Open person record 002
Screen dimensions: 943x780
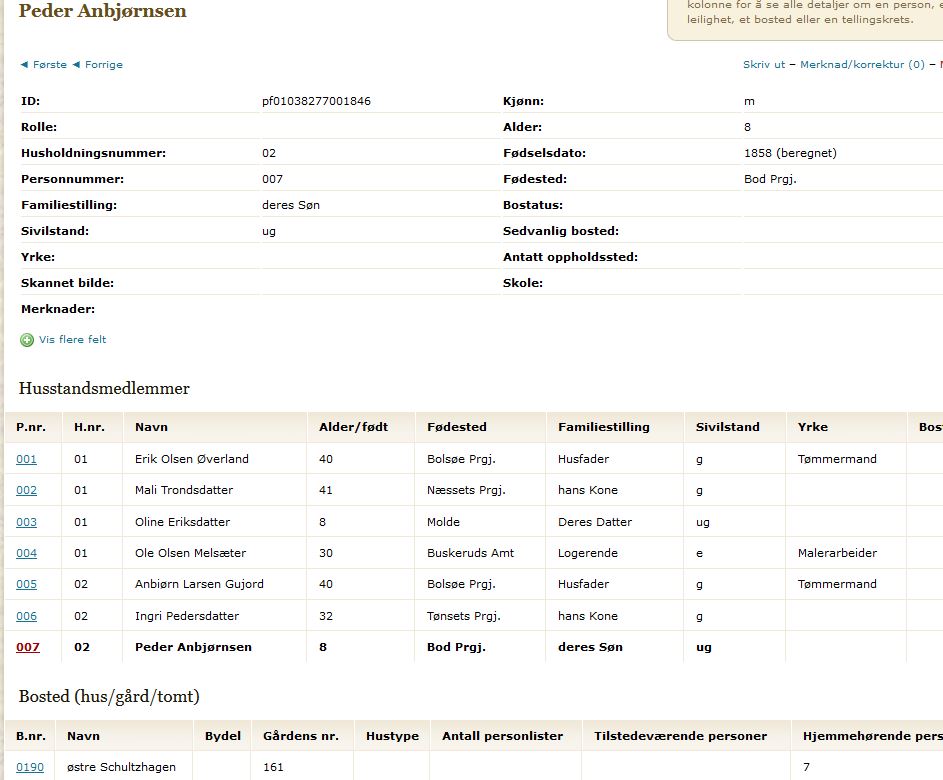pyautogui.click(x=26, y=490)
